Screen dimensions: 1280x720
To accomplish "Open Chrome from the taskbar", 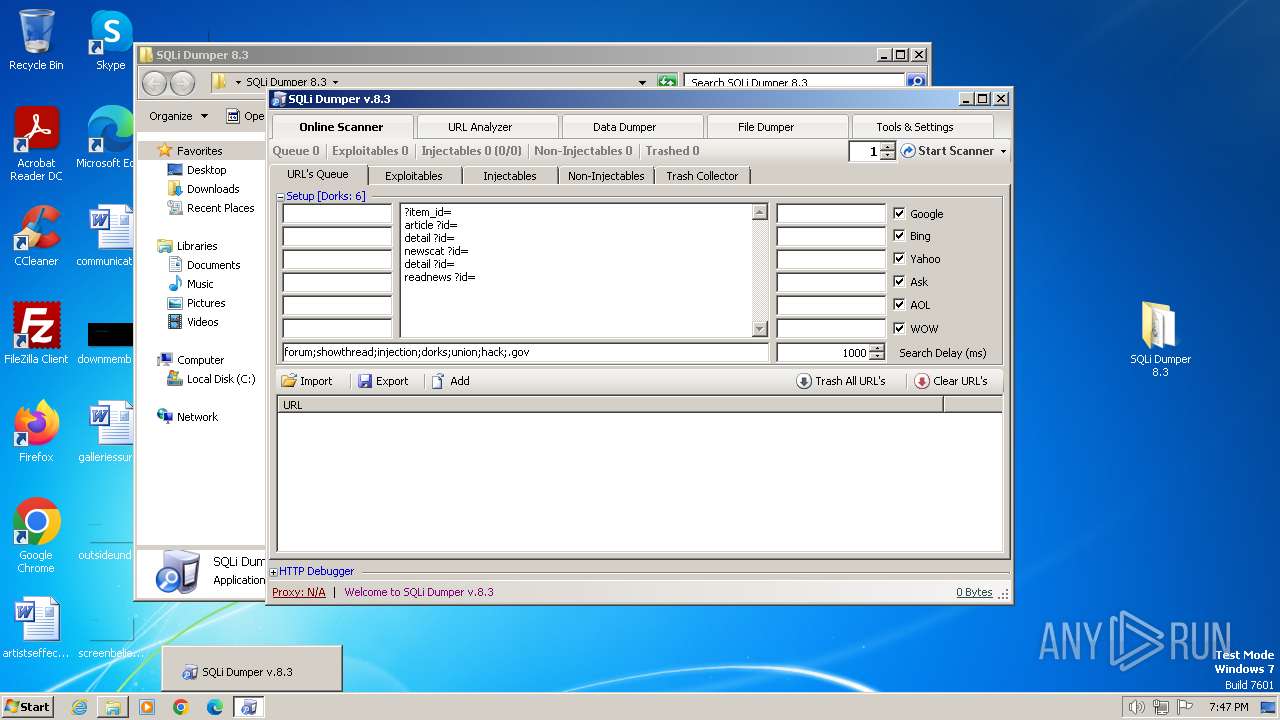I will [x=181, y=707].
